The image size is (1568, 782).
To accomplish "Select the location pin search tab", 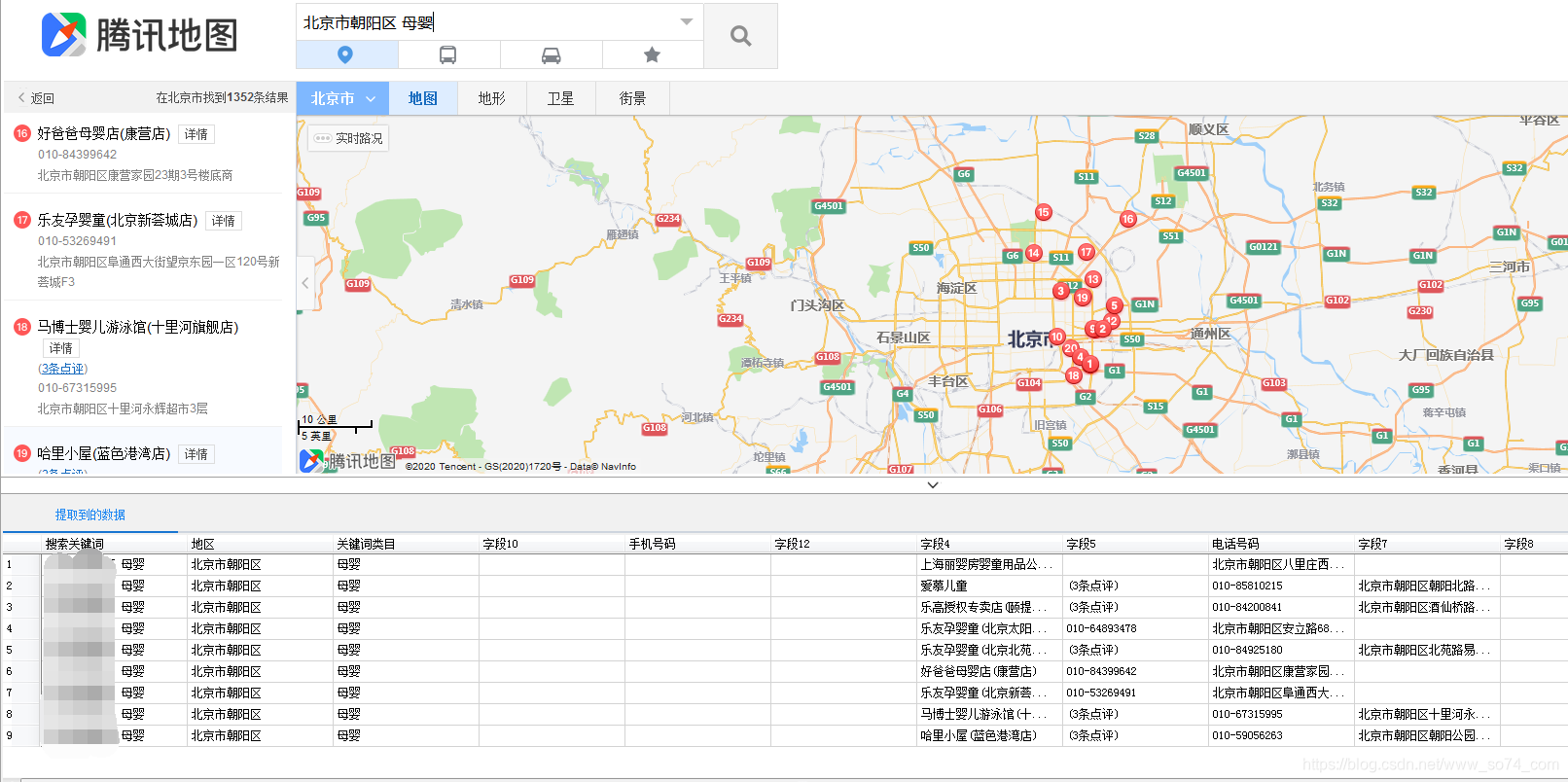I will coord(345,54).
